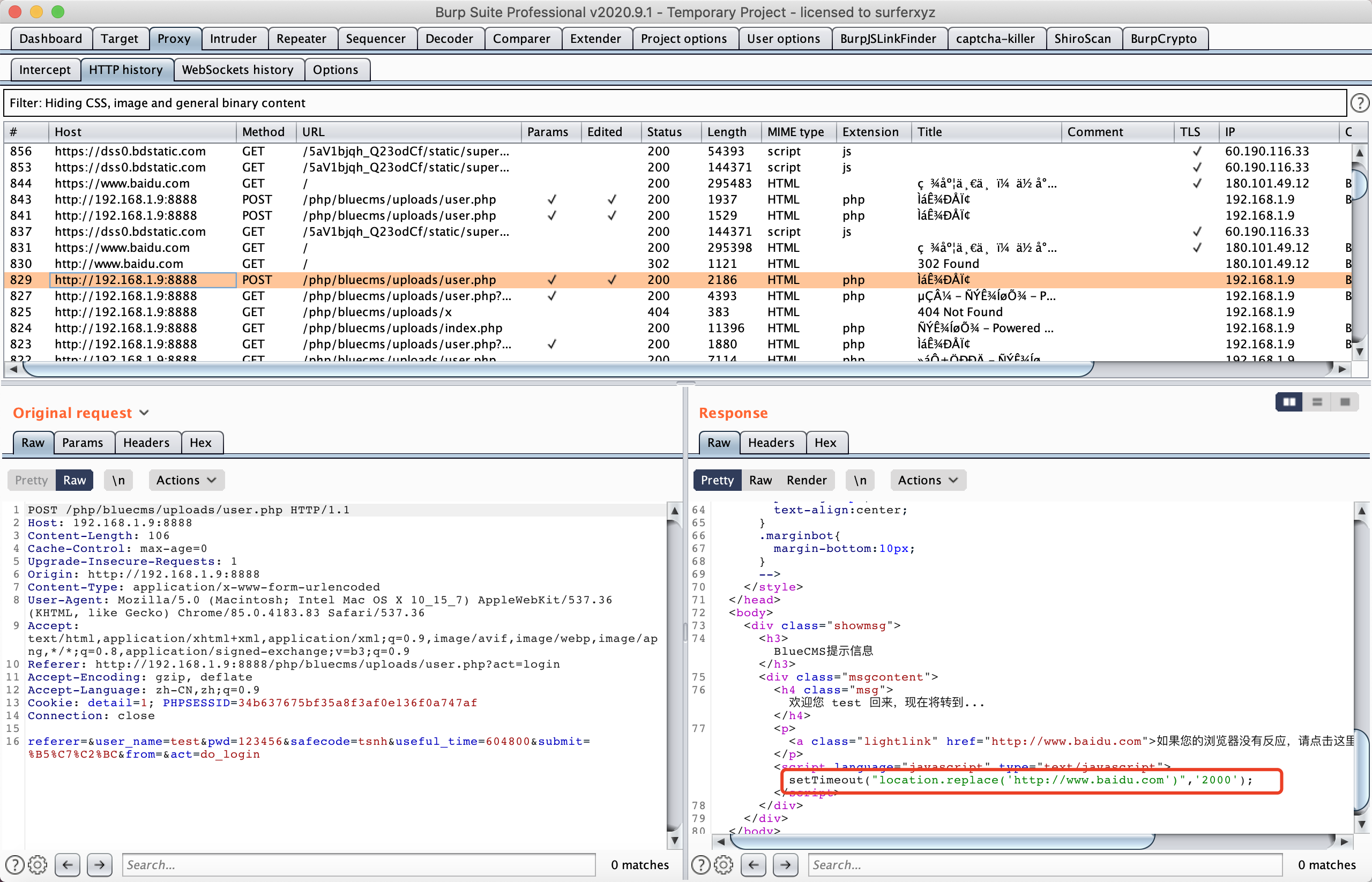Open response search settings gear icon
The height and width of the screenshot is (882, 1372).
723,864
